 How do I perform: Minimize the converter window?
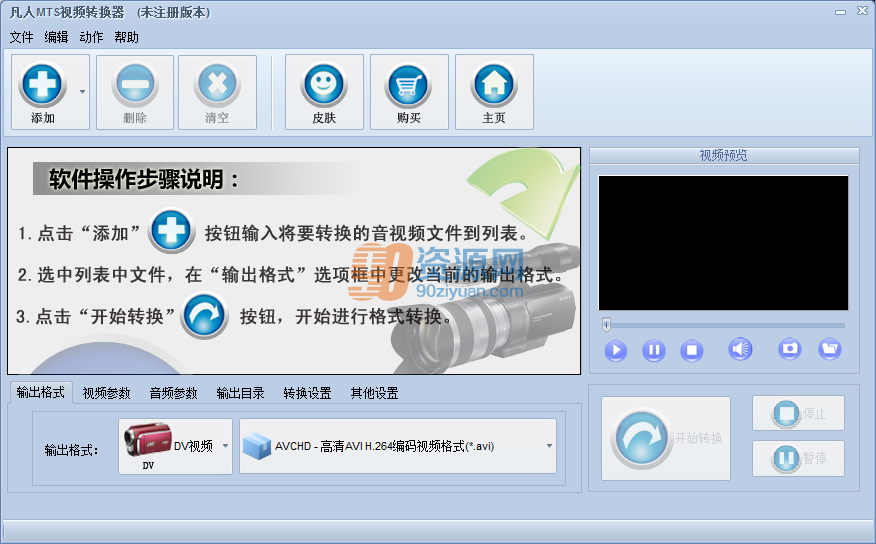point(840,12)
